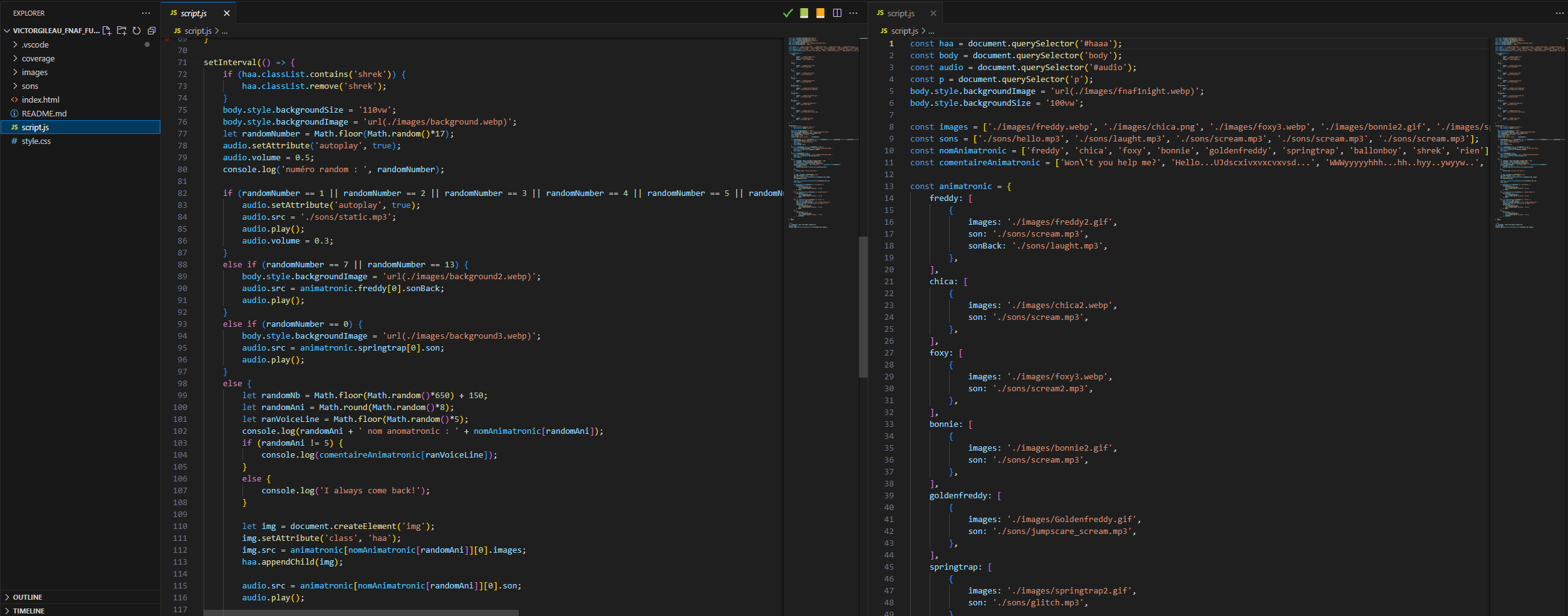
Task: Close left script.js tab
Action: [x=227, y=13]
